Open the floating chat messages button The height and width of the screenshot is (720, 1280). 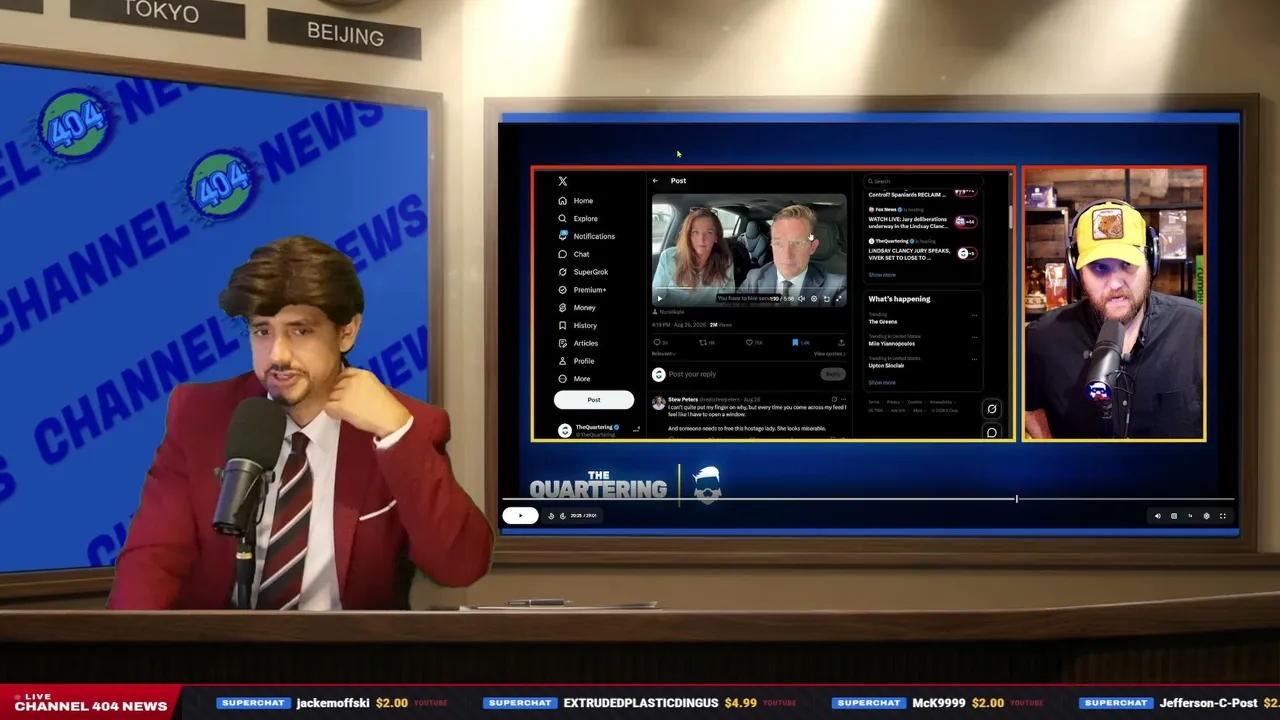992,432
